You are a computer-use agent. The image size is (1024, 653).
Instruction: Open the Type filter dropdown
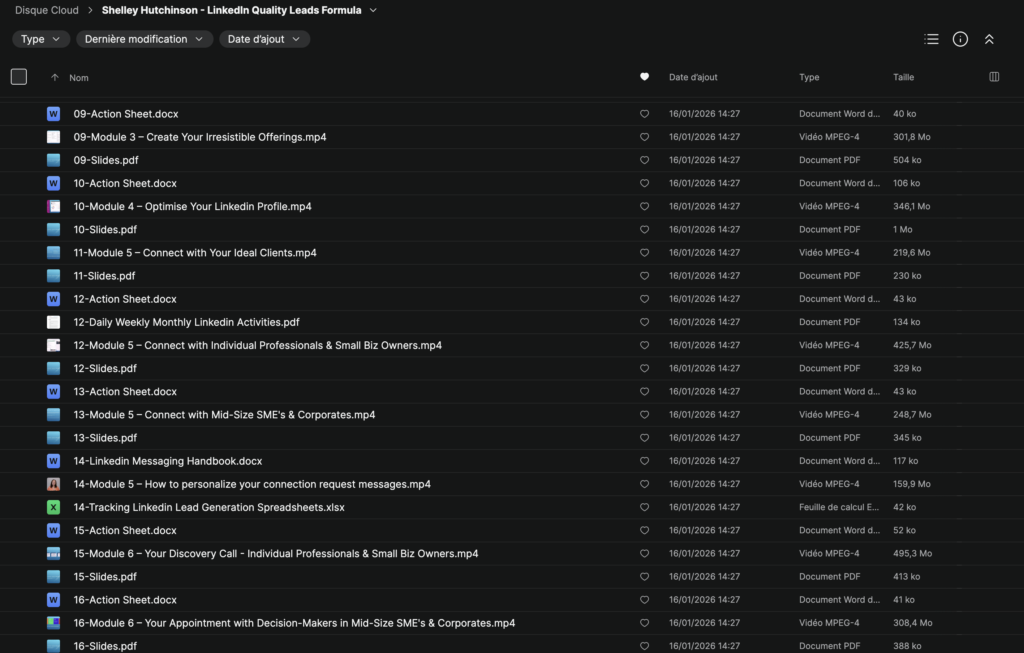click(41, 39)
